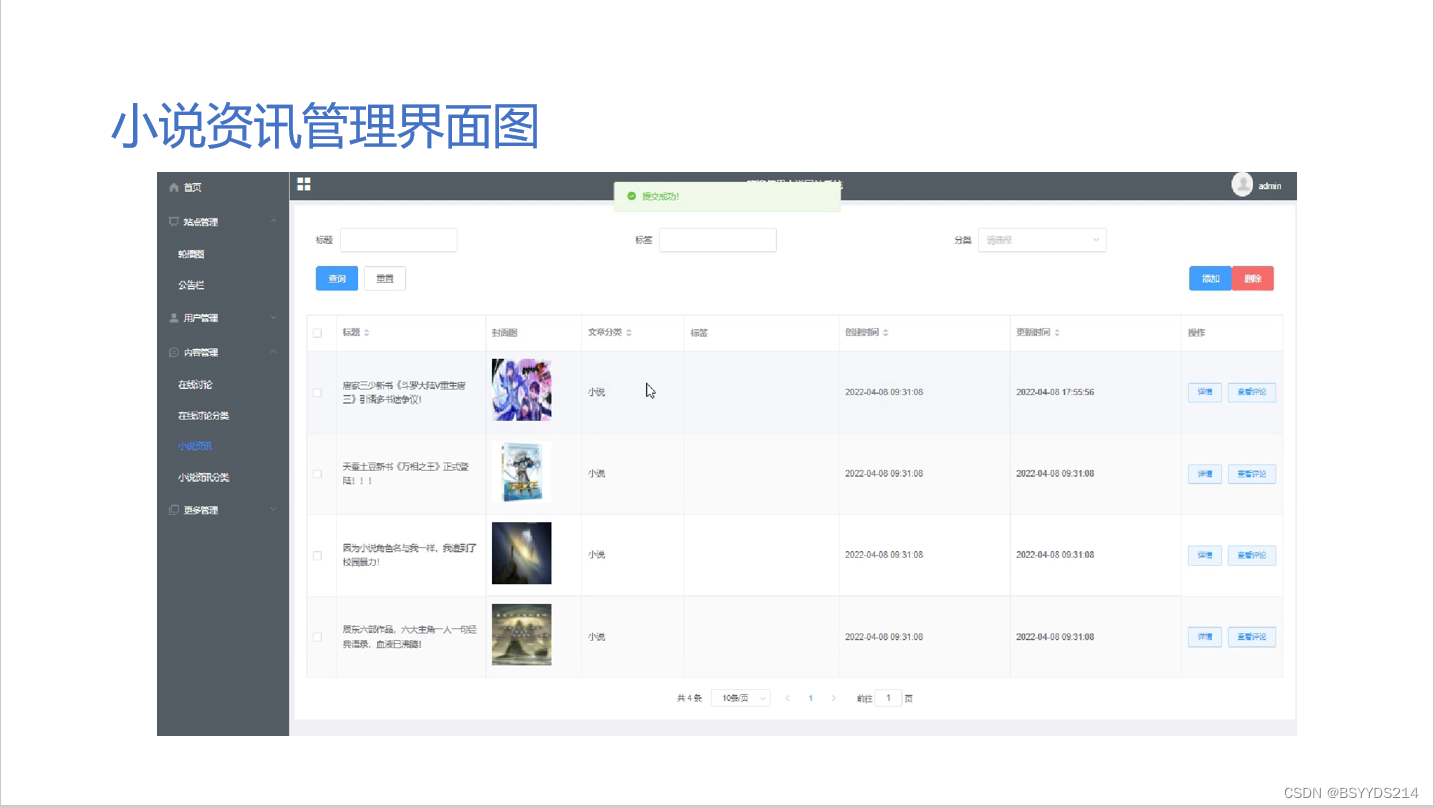
Task: Go to previous page arrow
Action: [x=788, y=698]
